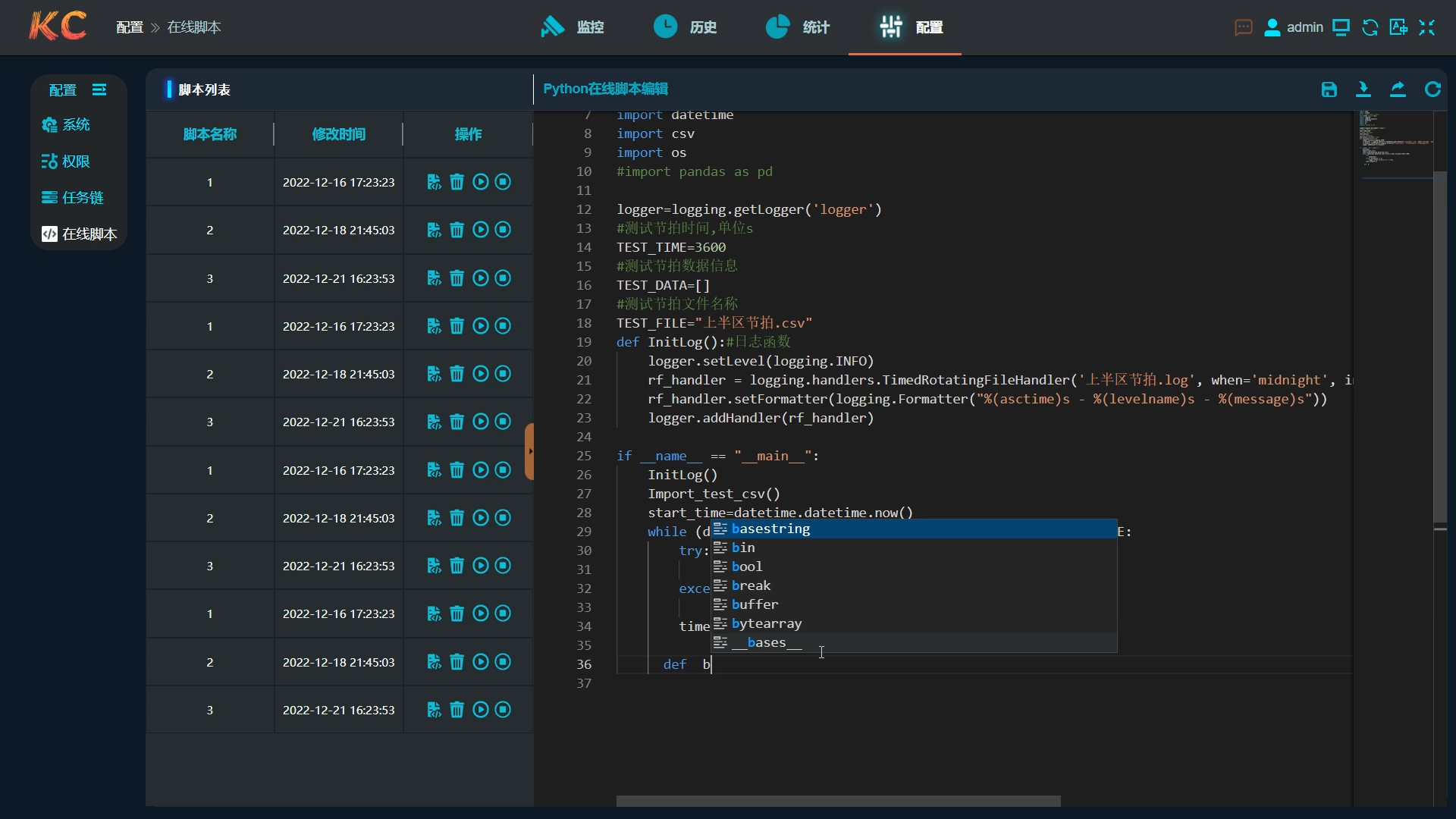
Task: Open the message notifications icon
Action: 1243,28
